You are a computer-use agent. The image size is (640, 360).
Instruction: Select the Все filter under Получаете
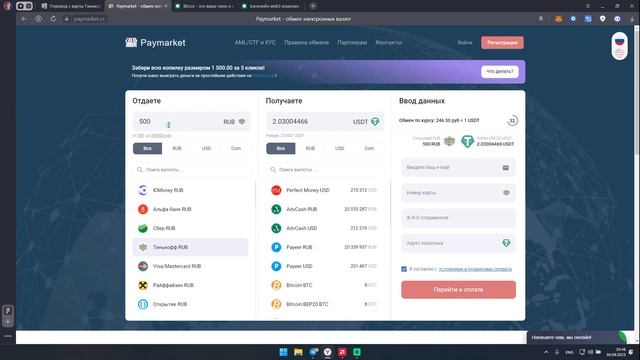281,148
